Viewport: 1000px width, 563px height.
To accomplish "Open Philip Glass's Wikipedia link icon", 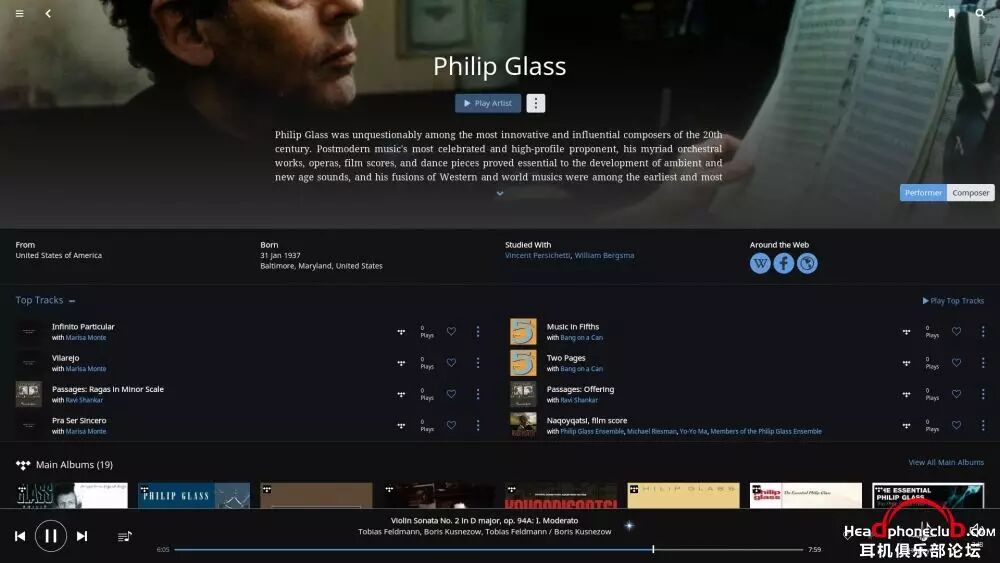I will pyautogui.click(x=760, y=263).
